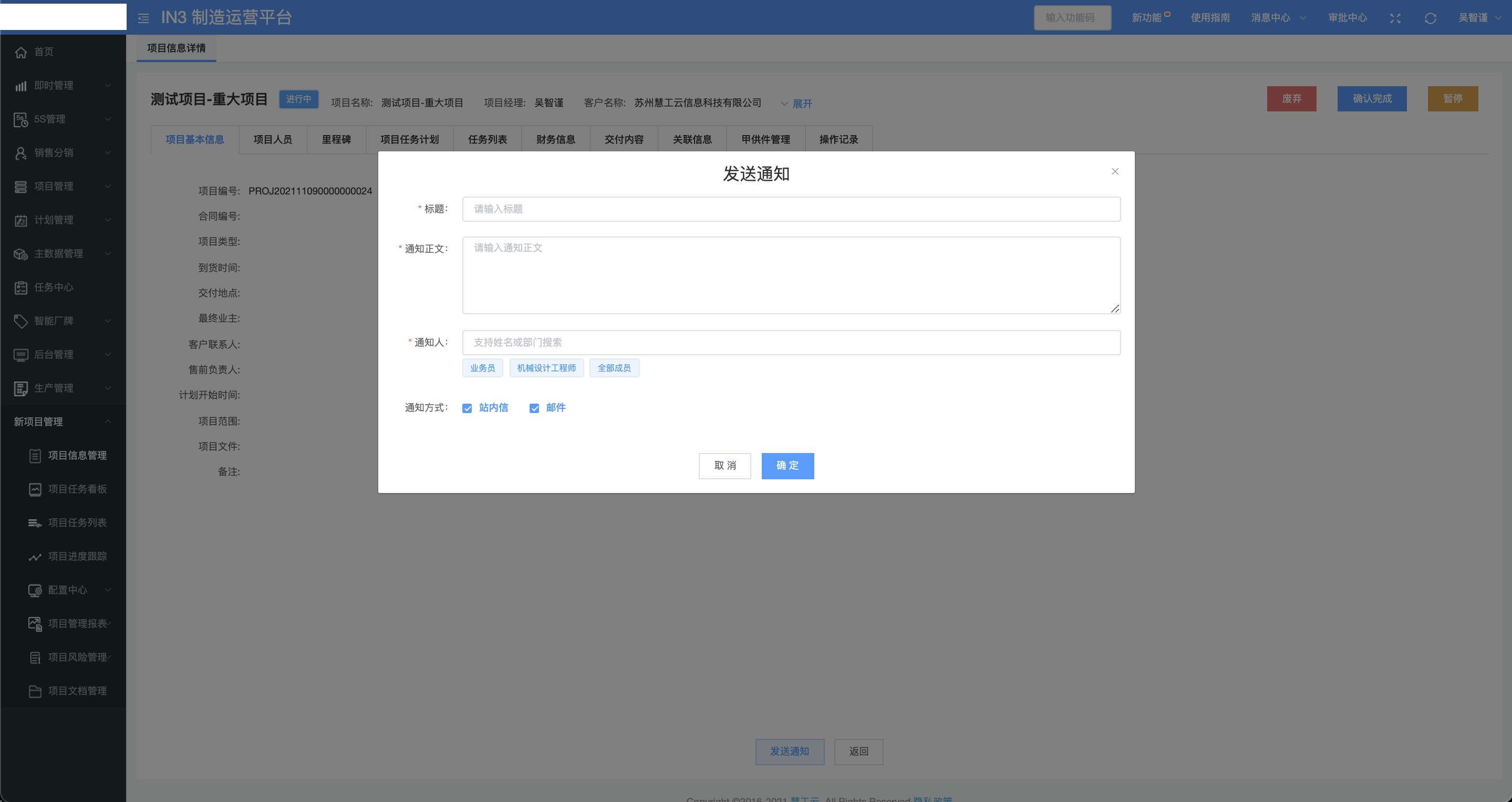This screenshot has width=1512, height=802.
Task: Open 项目文档管理 folder icon
Action: pyautogui.click(x=35, y=691)
